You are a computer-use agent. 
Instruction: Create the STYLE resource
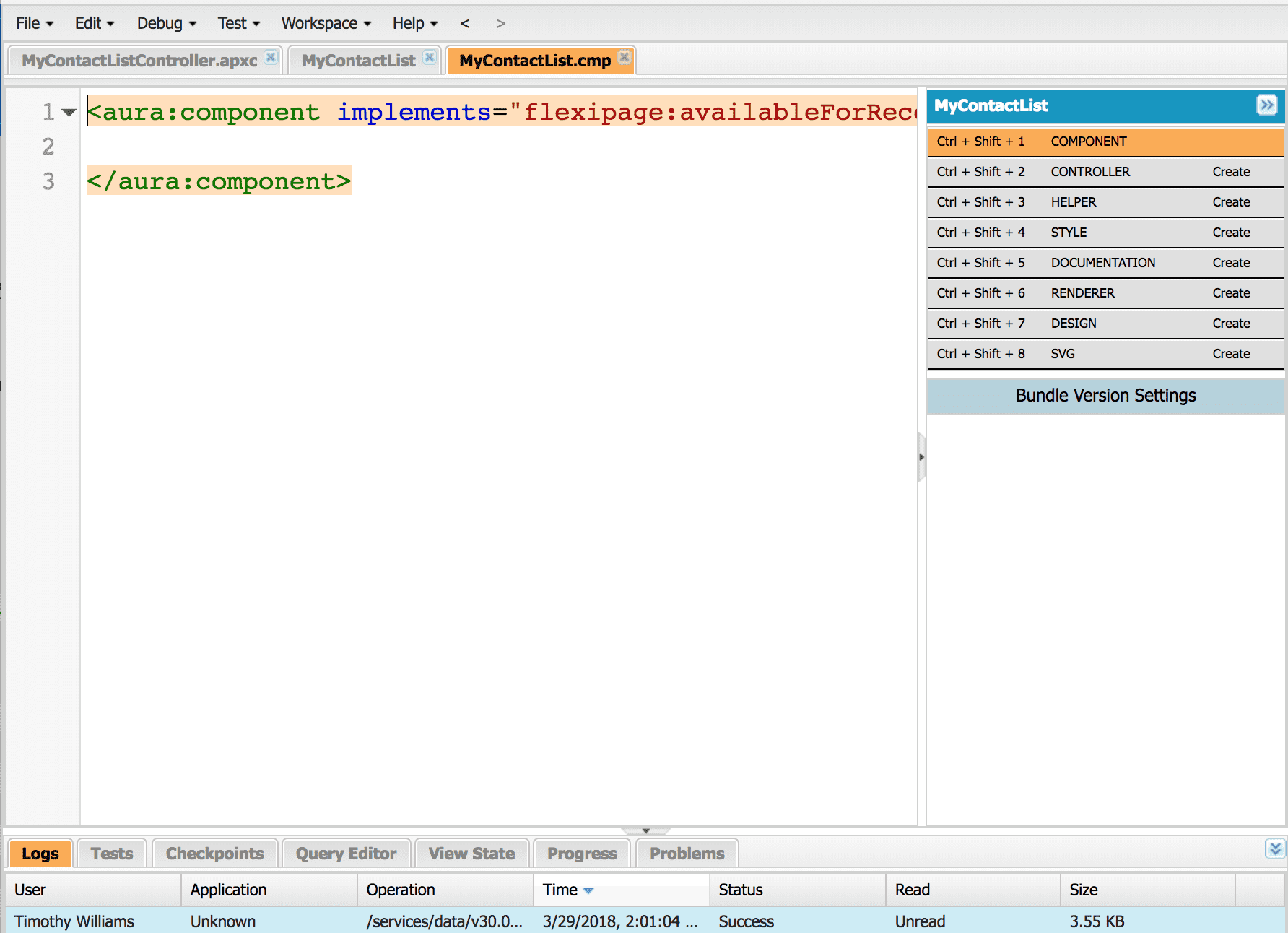click(x=1231, y=233)
